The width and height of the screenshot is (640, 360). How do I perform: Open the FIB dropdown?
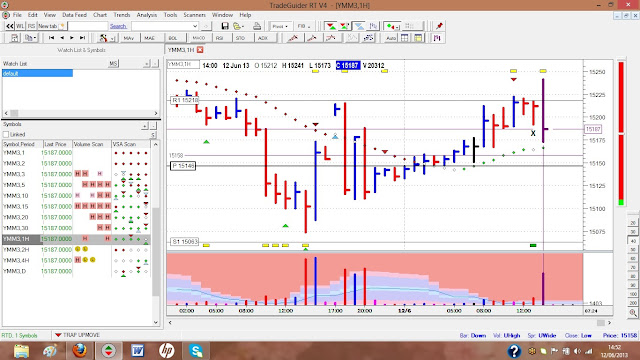click(304, 26)
